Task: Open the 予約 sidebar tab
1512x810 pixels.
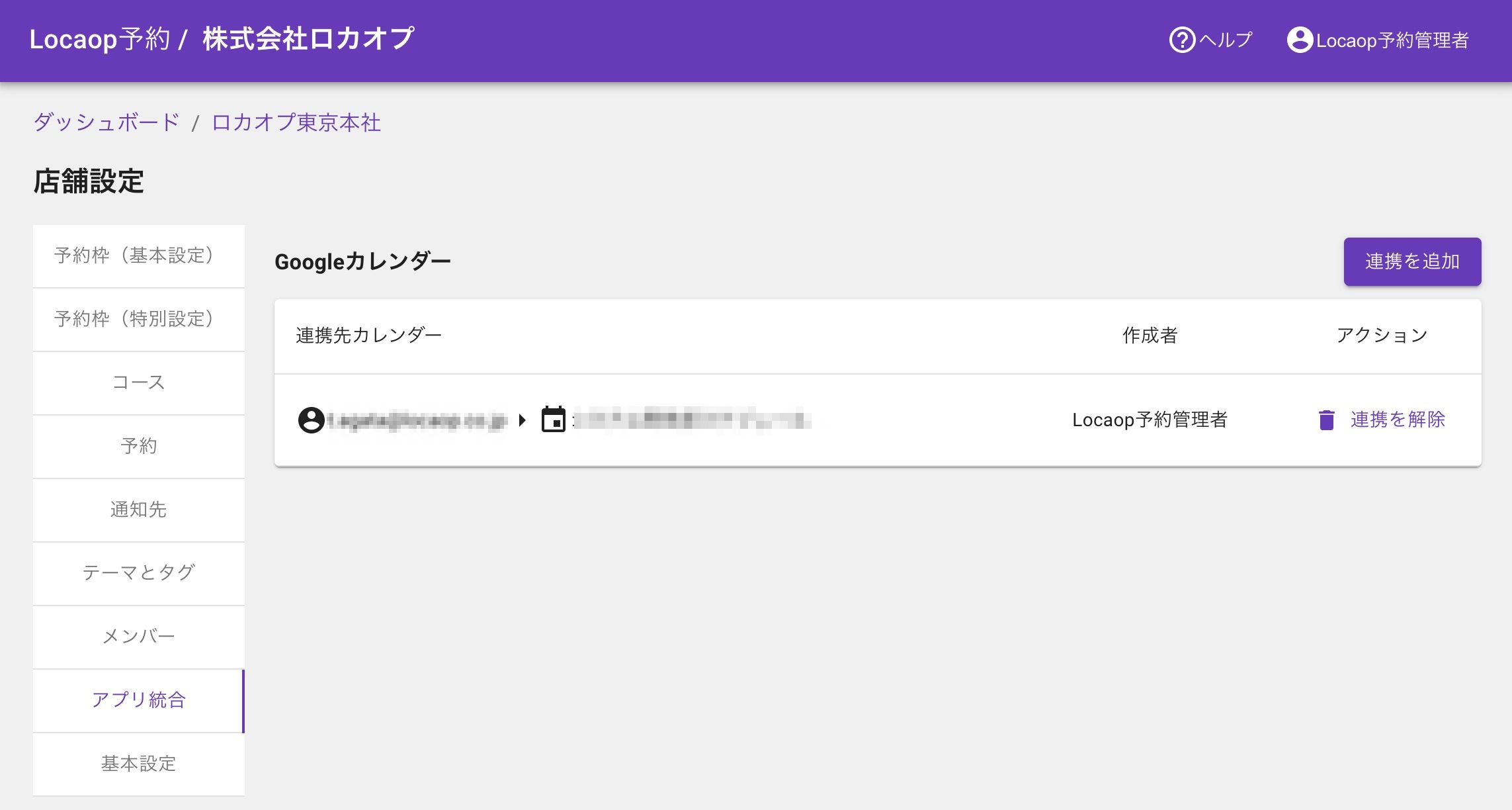Action: 139,446
